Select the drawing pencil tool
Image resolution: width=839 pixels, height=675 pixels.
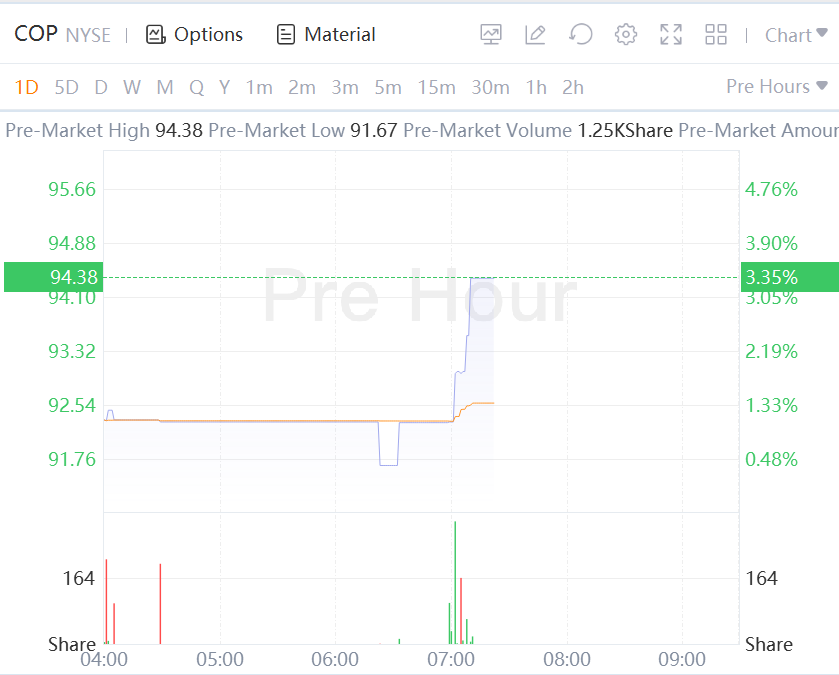click(535, 35)
